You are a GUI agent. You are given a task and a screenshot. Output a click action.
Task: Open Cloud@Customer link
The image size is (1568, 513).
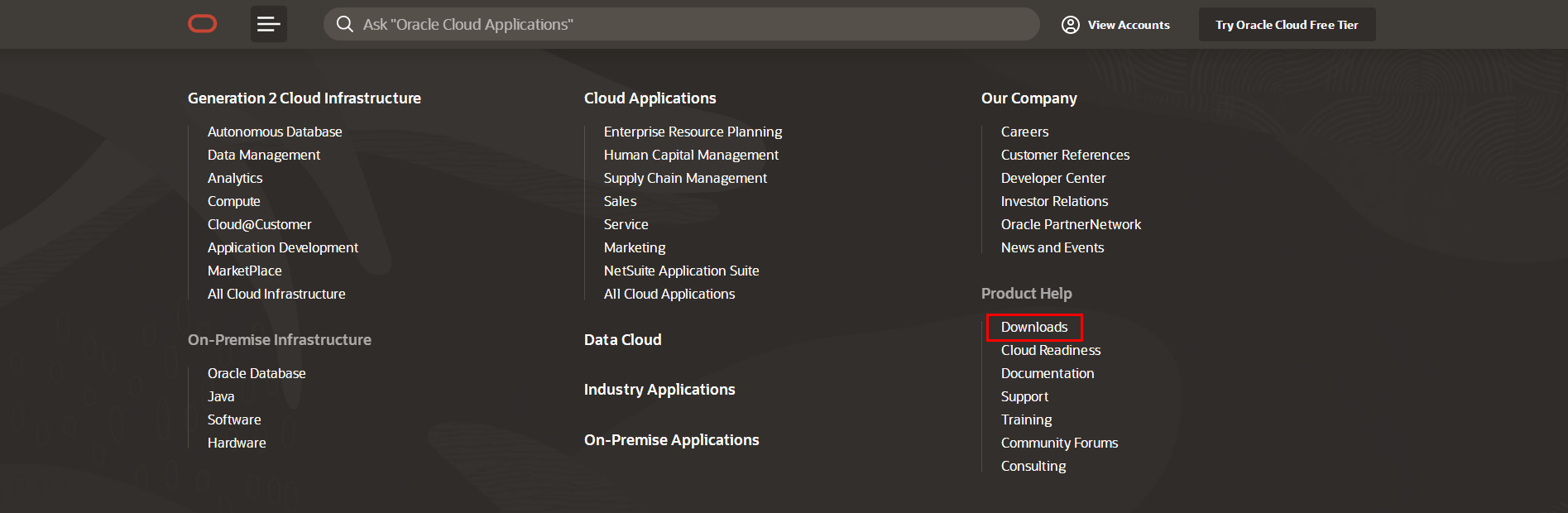[260, 224]
